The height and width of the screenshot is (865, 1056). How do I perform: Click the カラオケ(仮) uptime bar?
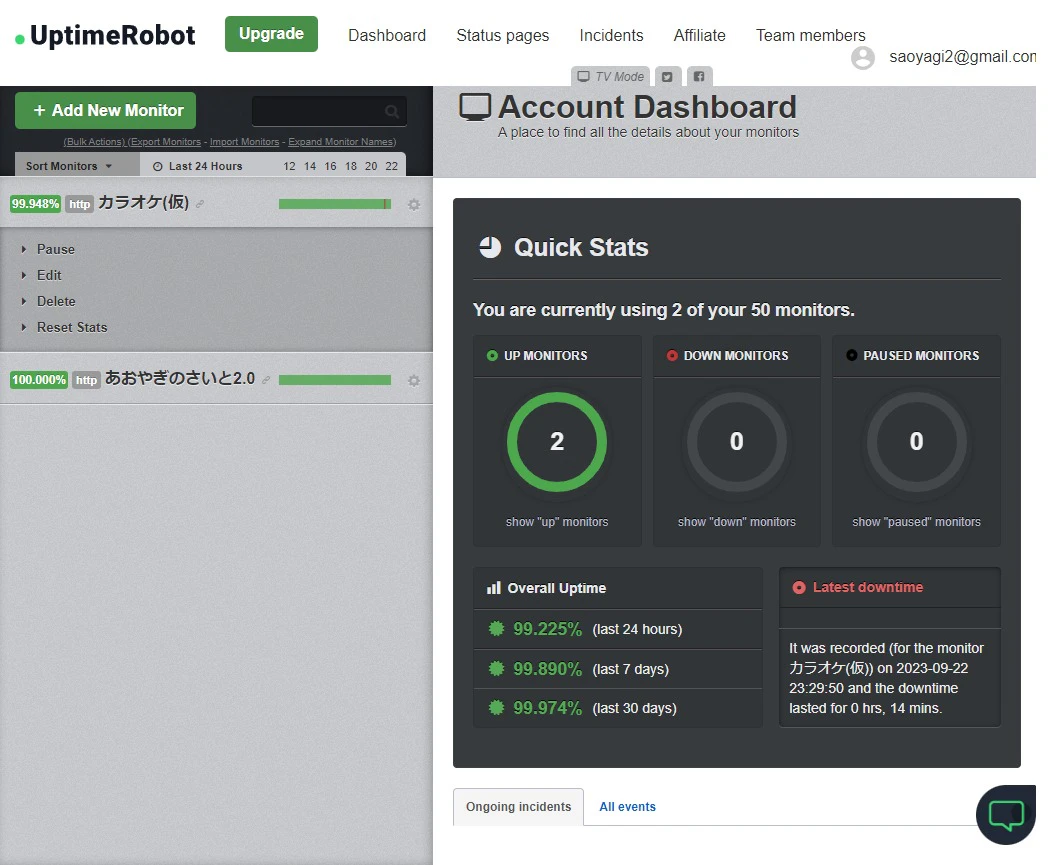coord(335,204)
